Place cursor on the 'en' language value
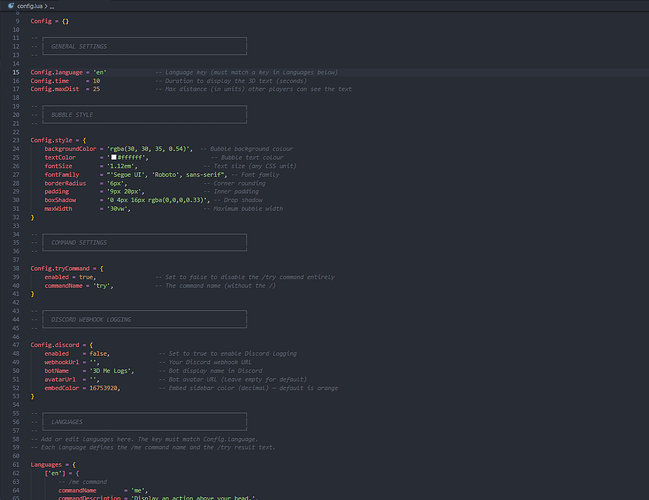The height and width of the screenshot is (500, 649). click(x=100, y=73)
